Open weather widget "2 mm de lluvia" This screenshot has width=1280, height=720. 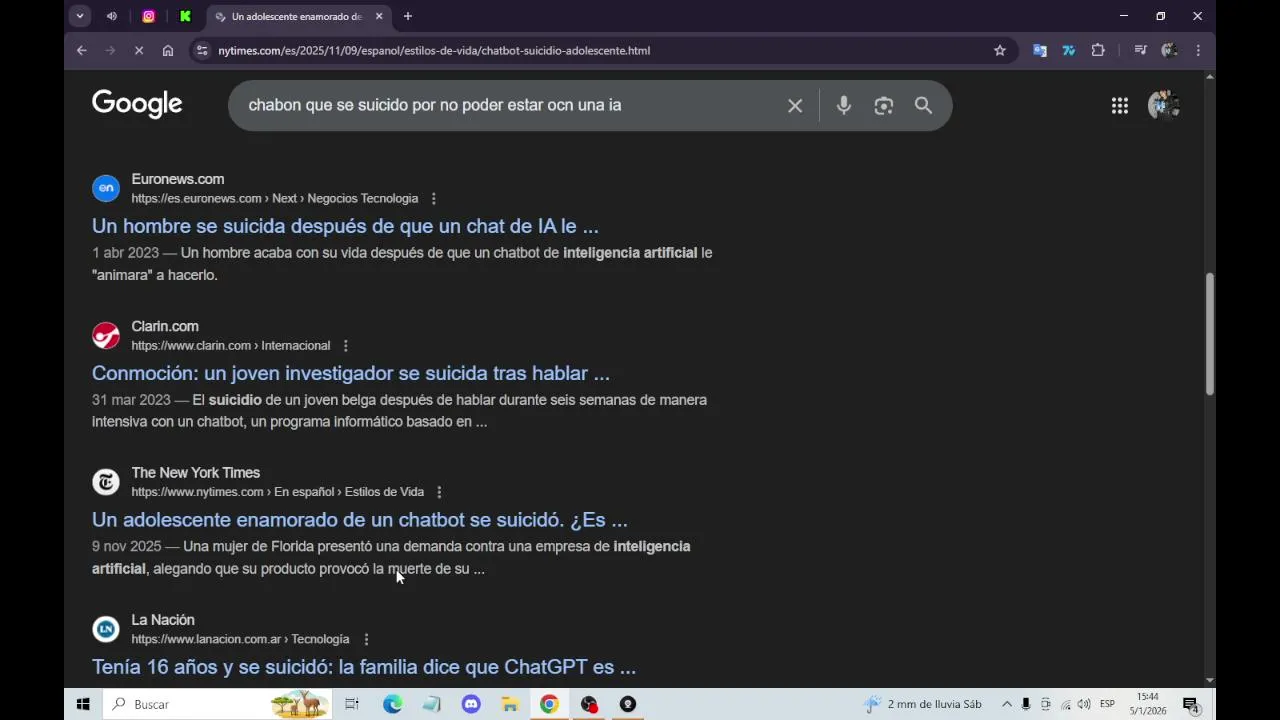pos(923,704)
